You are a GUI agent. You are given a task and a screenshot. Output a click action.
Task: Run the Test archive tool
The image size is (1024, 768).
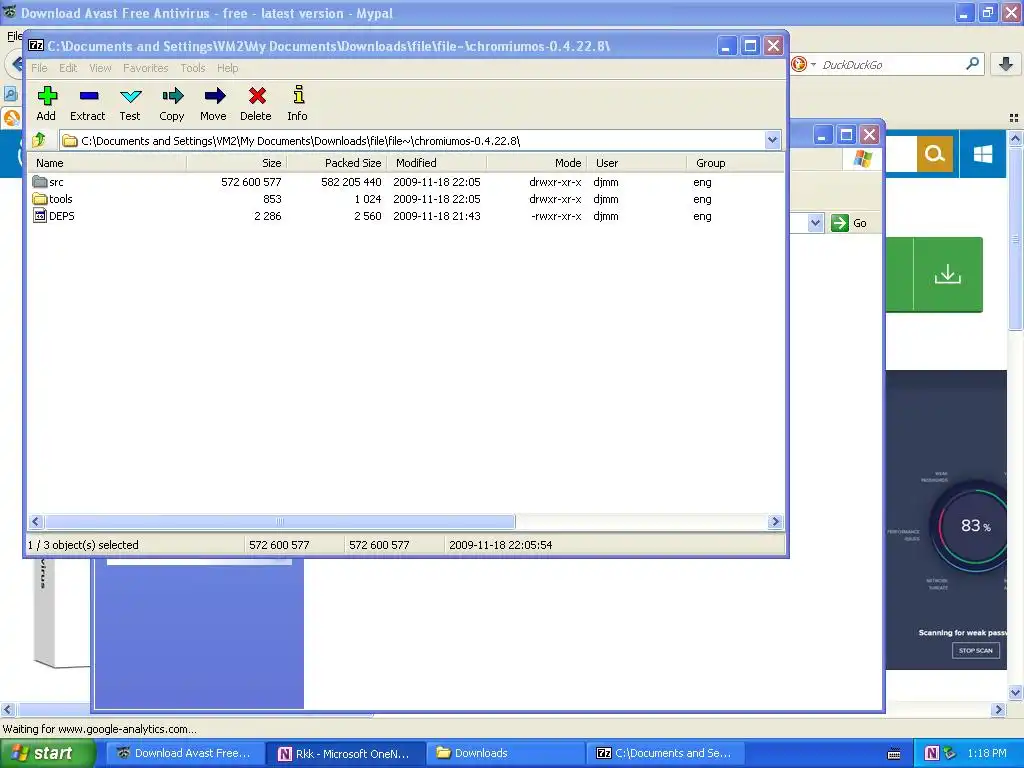130,97
